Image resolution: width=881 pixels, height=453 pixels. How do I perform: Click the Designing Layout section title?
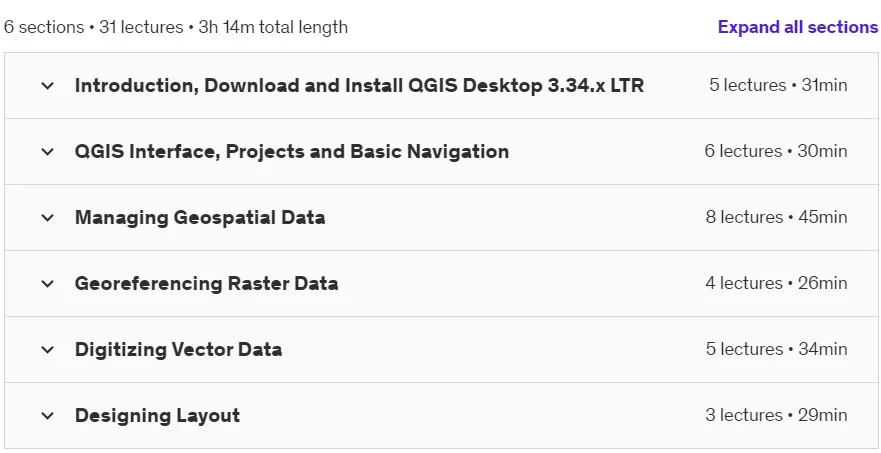coord(157,416)
